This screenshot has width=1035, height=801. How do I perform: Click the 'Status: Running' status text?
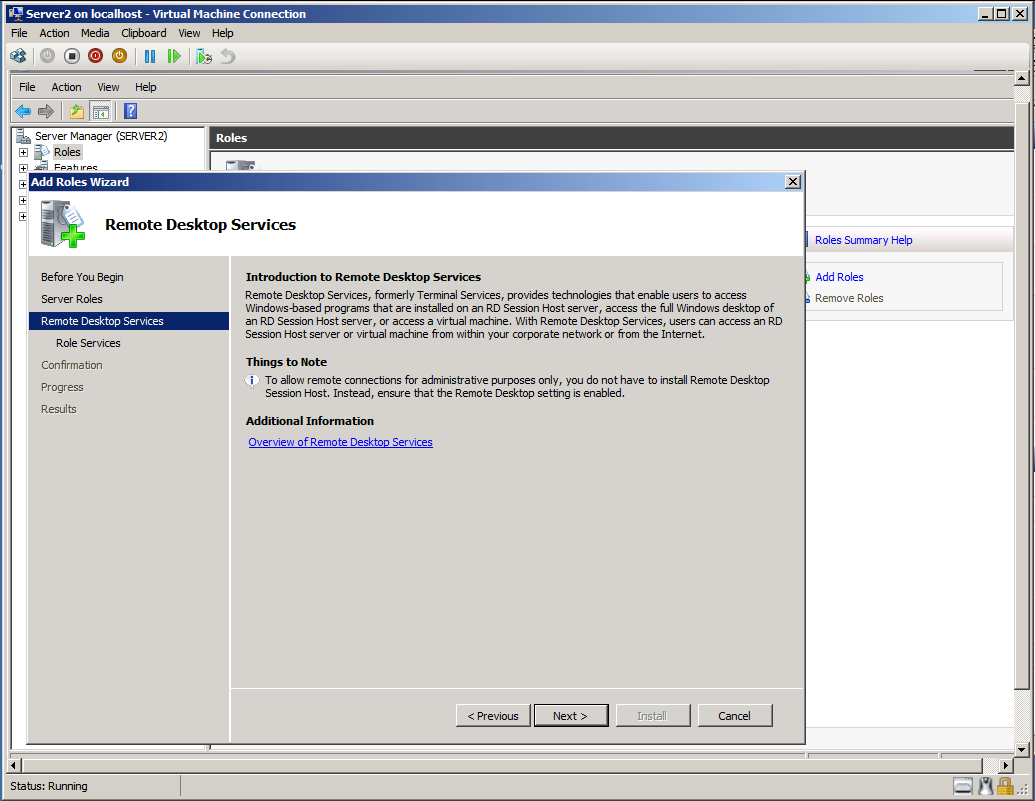tap(49, 786)
